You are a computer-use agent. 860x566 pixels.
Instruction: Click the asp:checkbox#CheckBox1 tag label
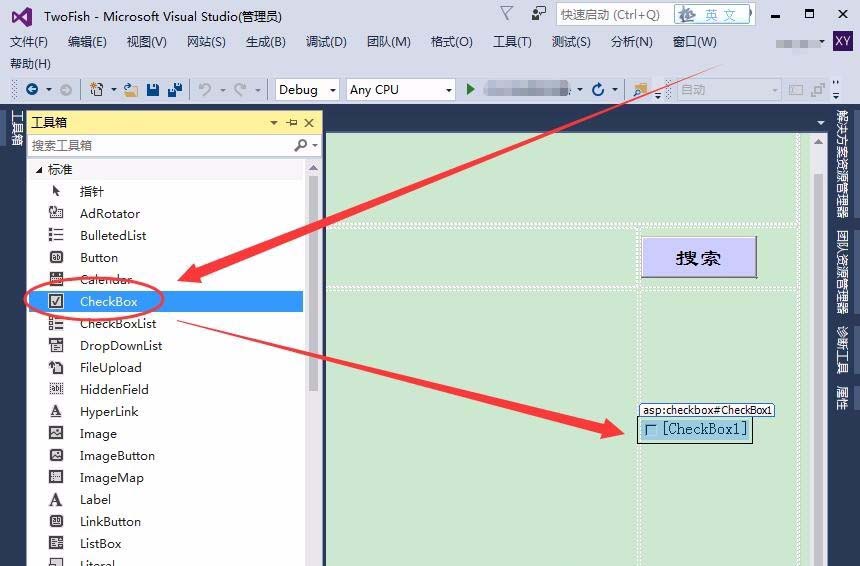707,410
